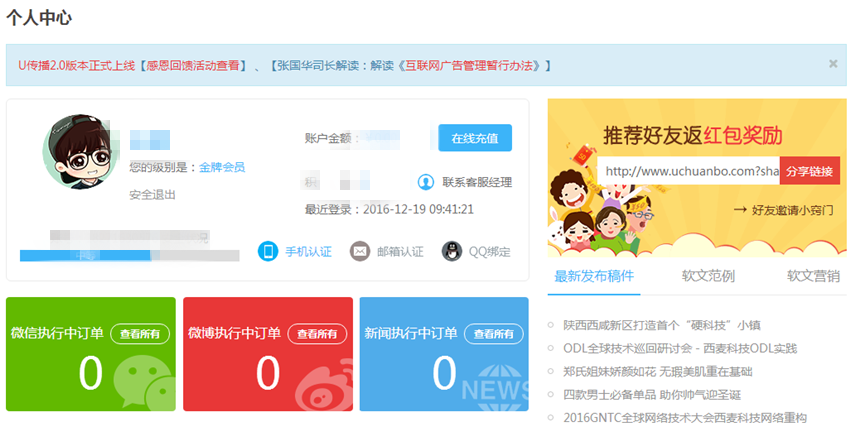View all WeChat orders via 查看所有
The width and height of the screenshot is (850, 431).
[x=140, y=334]
